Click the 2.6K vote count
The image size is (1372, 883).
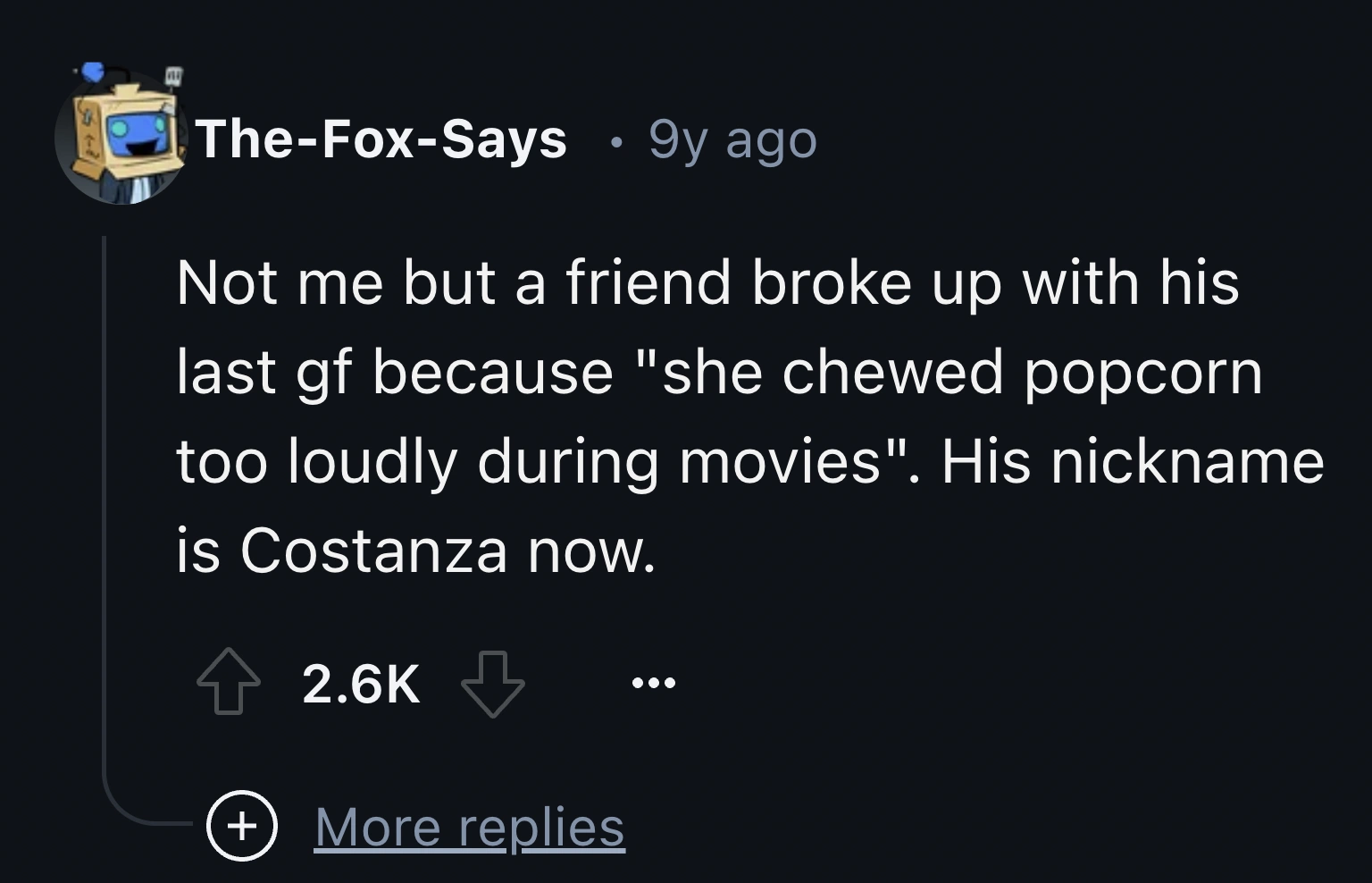[361, 684]
